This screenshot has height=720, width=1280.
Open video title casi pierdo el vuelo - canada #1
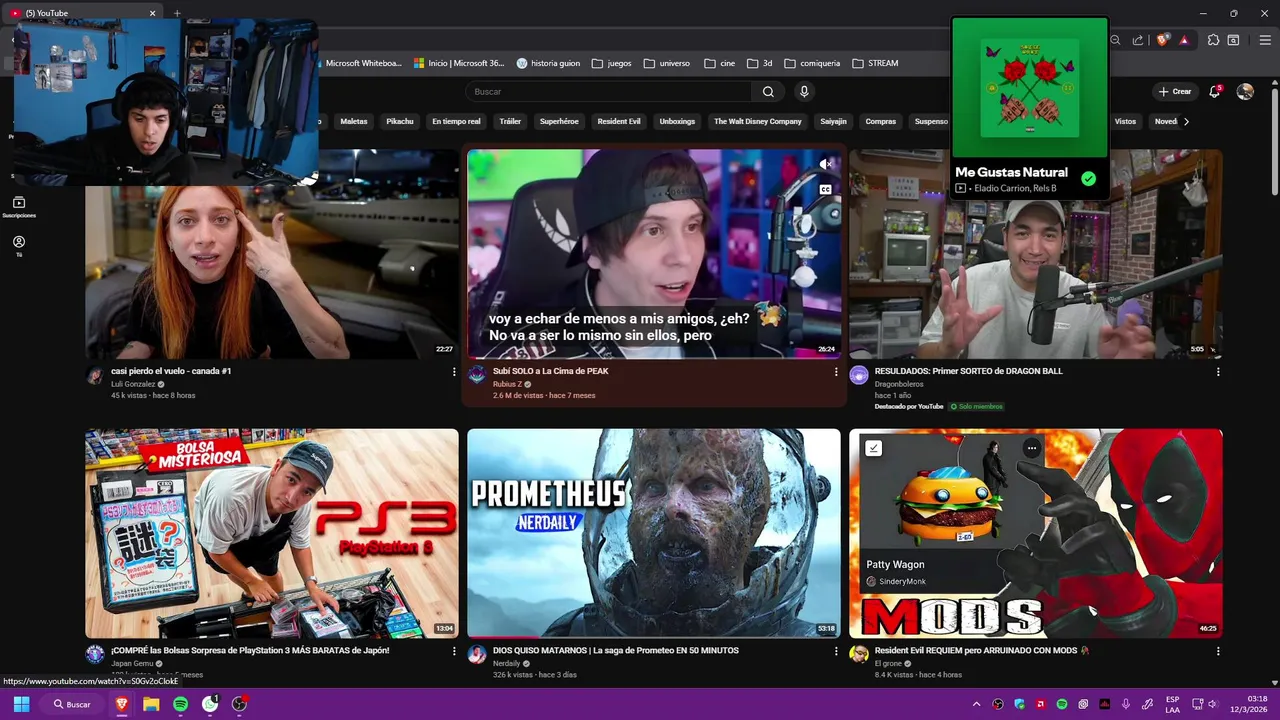coord(171,371)
